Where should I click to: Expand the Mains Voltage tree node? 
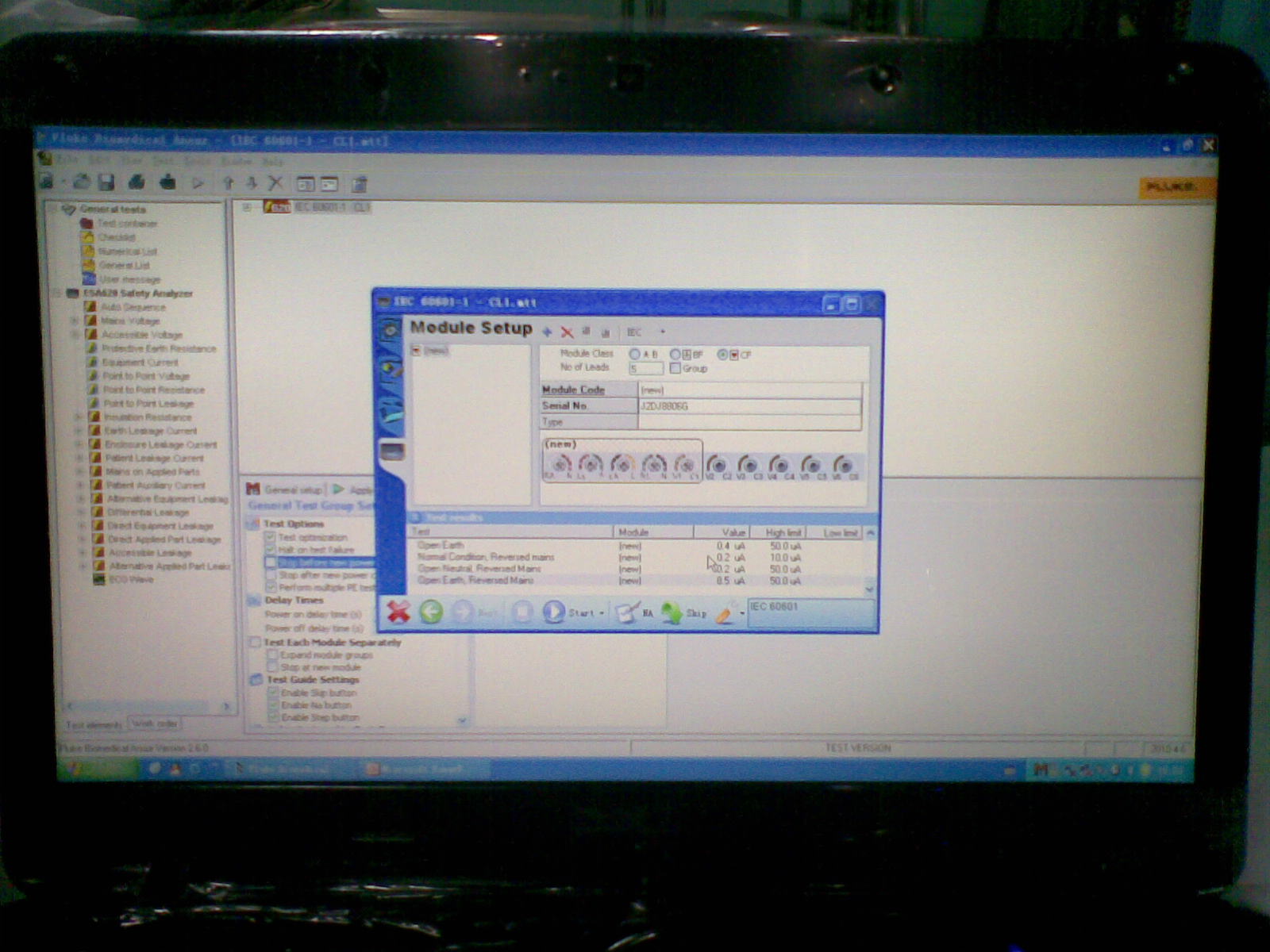(75, 321)
